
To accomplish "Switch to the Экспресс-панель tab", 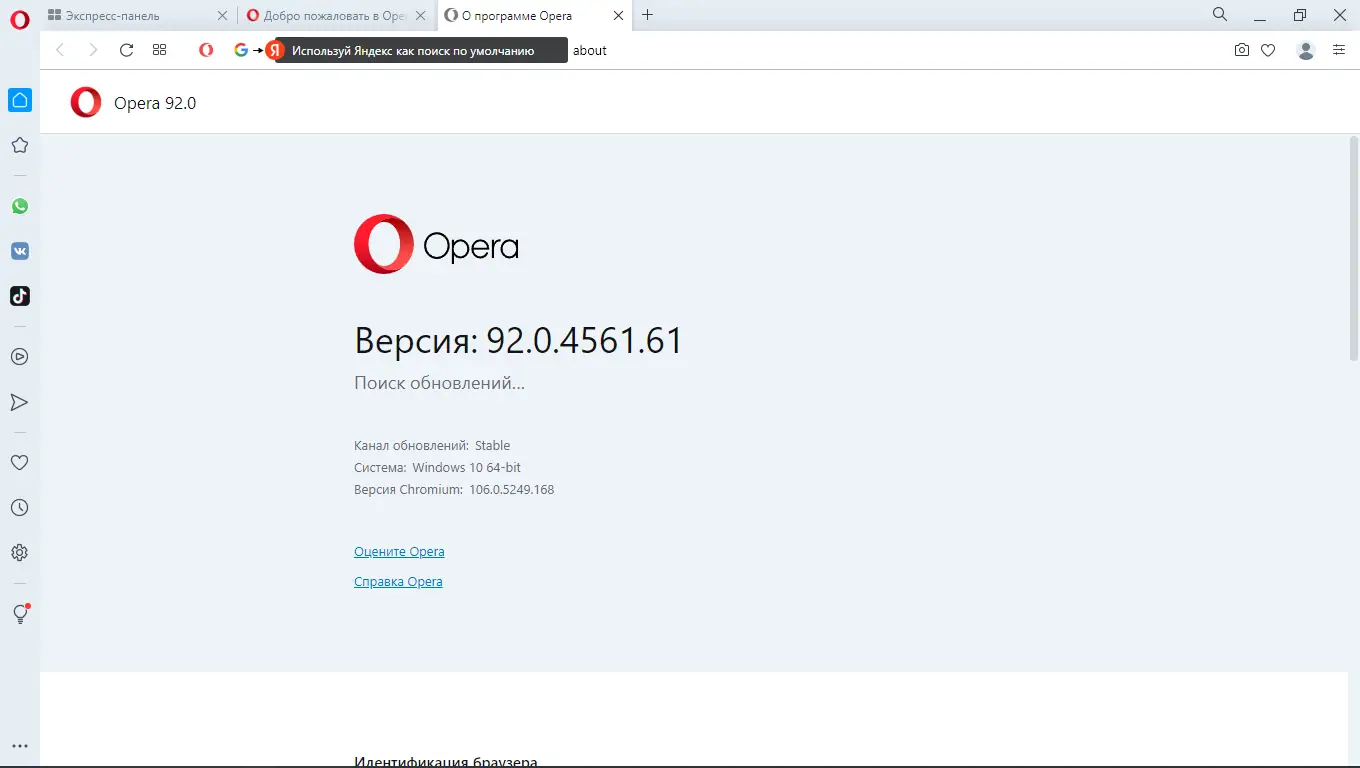I will 139,15.
